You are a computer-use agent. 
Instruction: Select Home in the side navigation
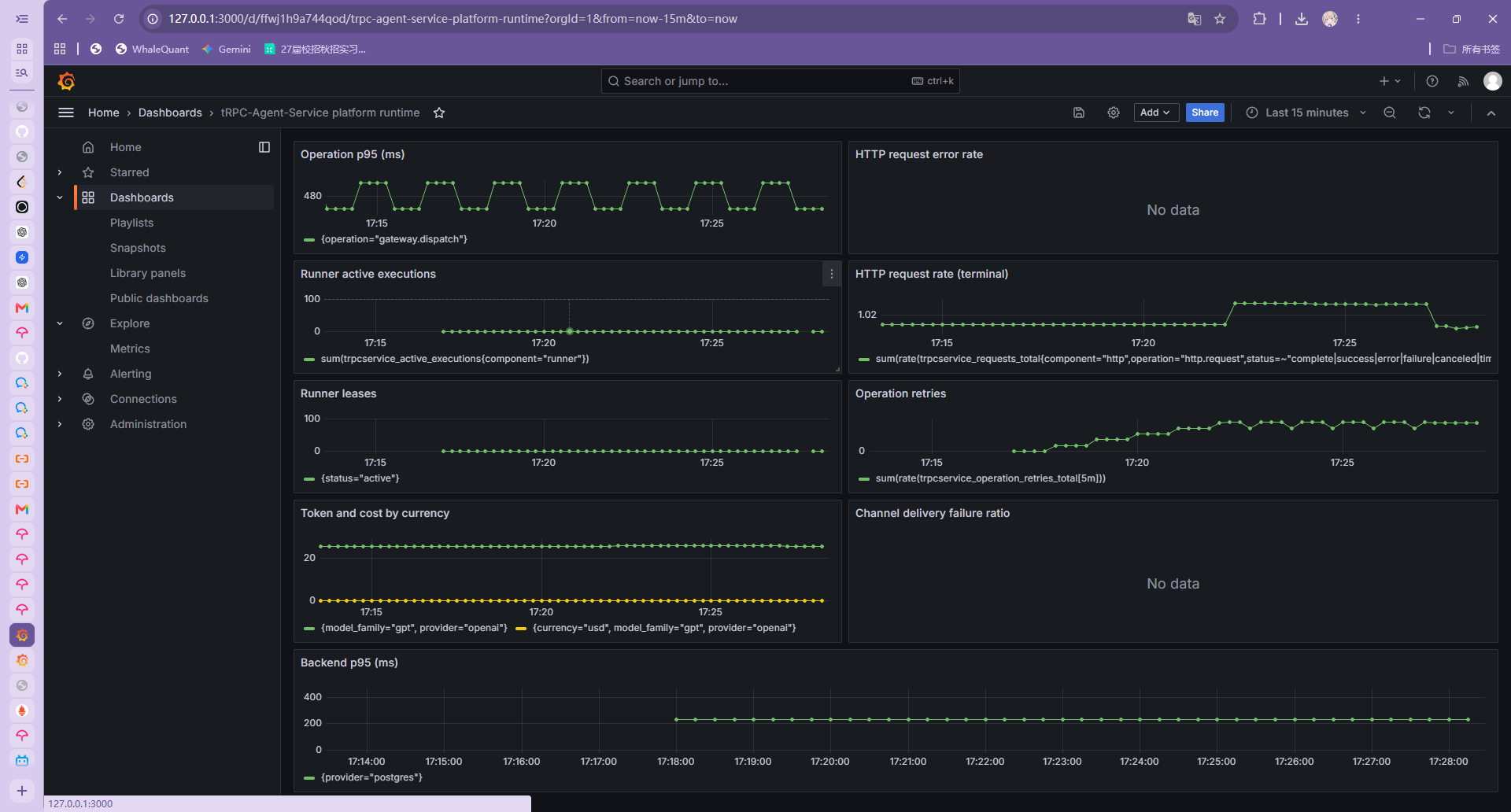125,147
